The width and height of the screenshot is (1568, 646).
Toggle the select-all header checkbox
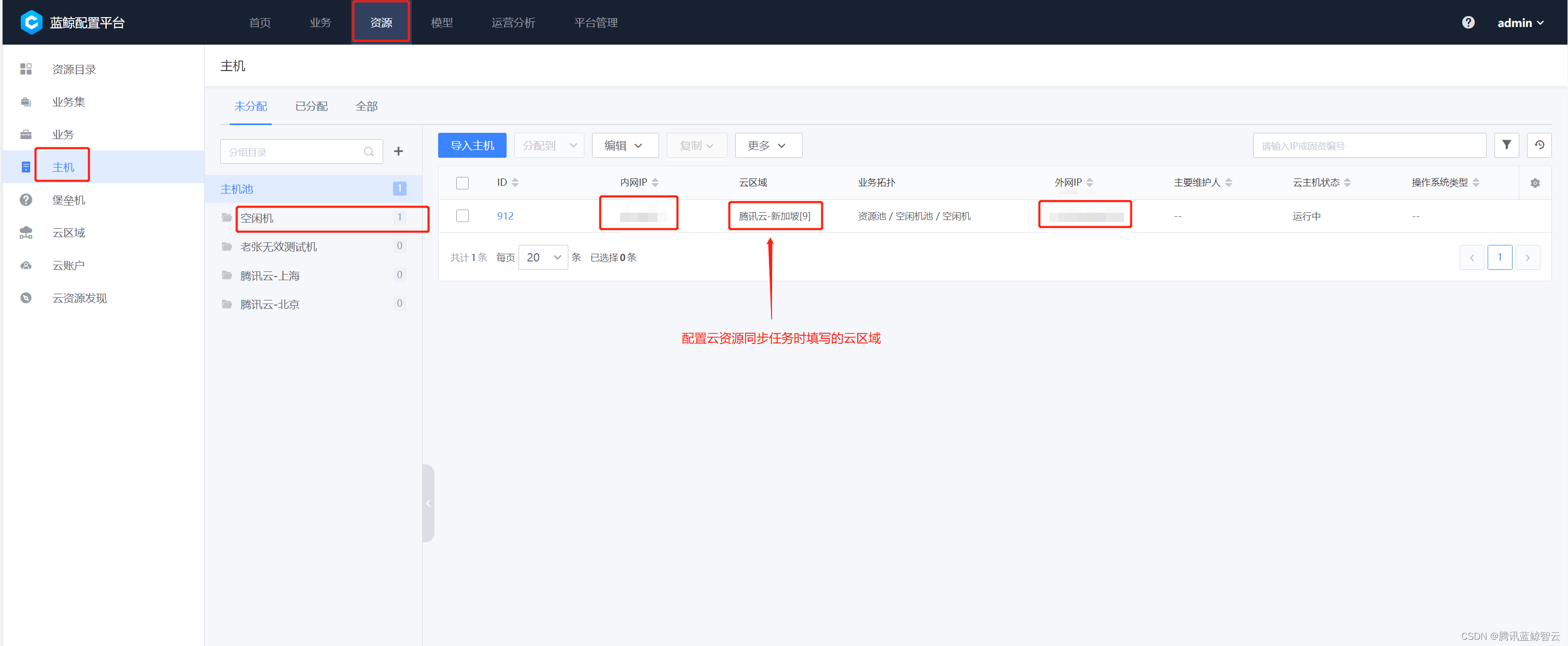pos(462,183)
